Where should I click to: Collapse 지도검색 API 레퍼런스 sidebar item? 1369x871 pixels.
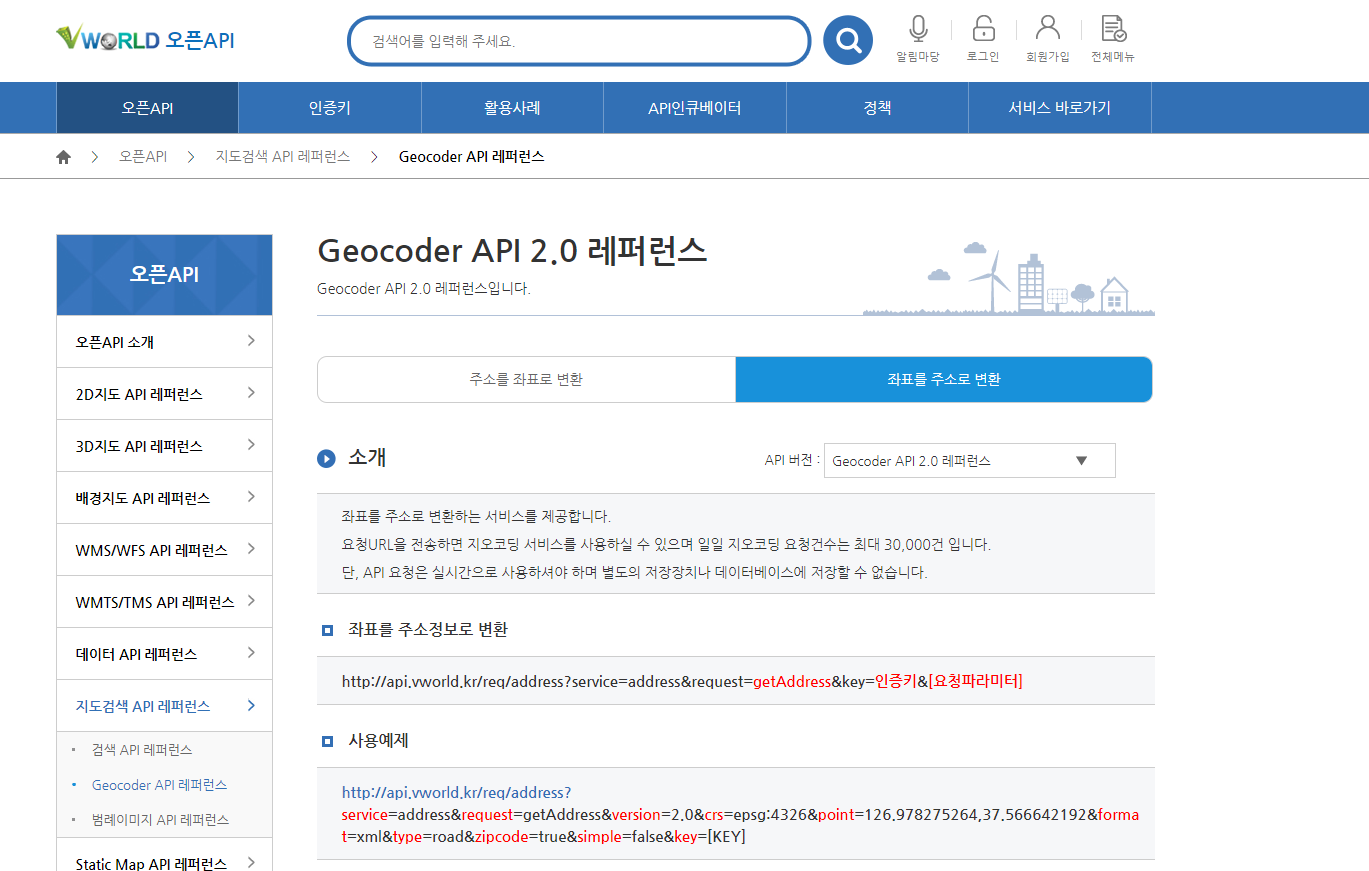pos(165,706)
